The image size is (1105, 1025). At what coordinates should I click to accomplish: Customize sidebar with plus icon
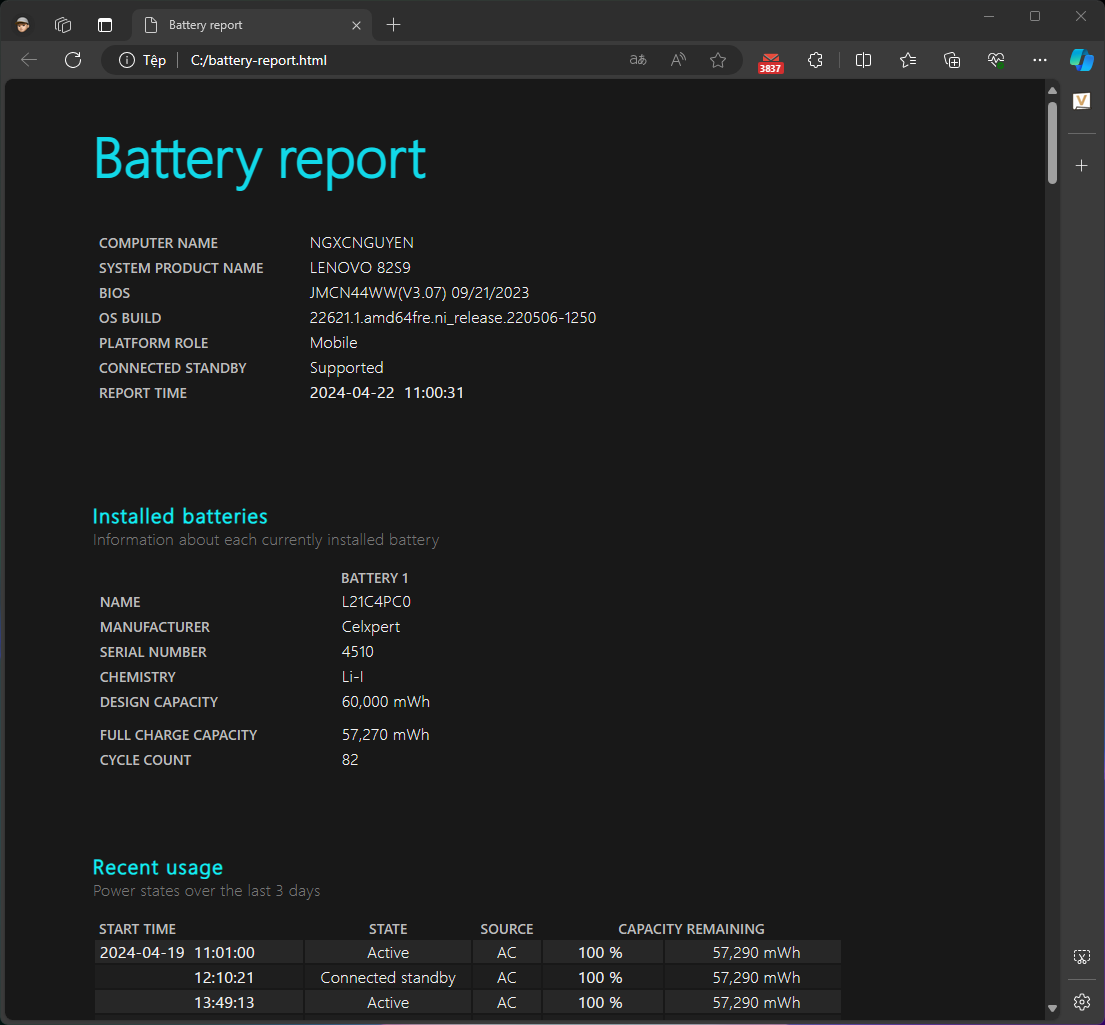pyautogui.click(x=1082, y=166)
